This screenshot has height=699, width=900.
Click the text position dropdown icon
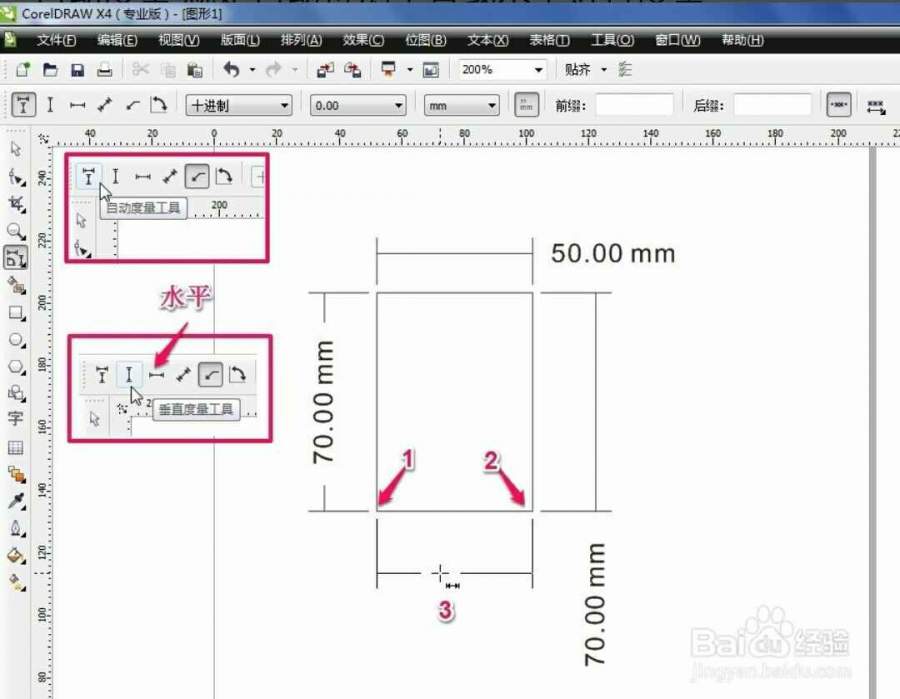click(x=876, y=107)
